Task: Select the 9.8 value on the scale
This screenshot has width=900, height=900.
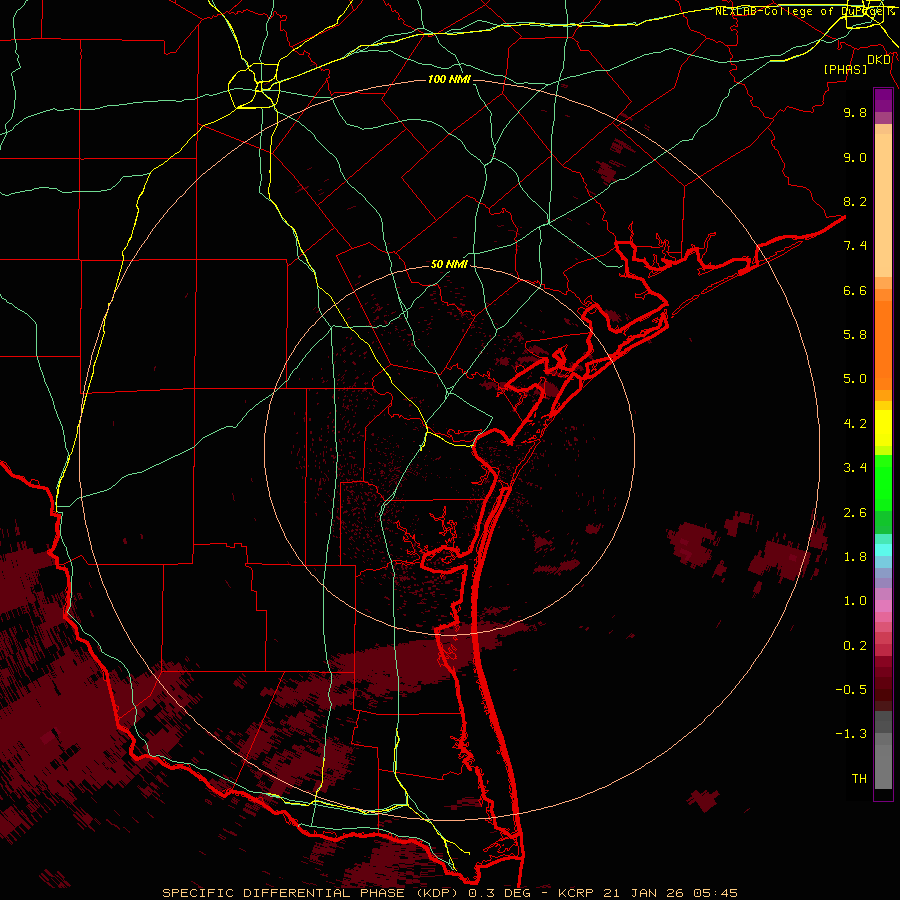Action: tap(855, 112)
